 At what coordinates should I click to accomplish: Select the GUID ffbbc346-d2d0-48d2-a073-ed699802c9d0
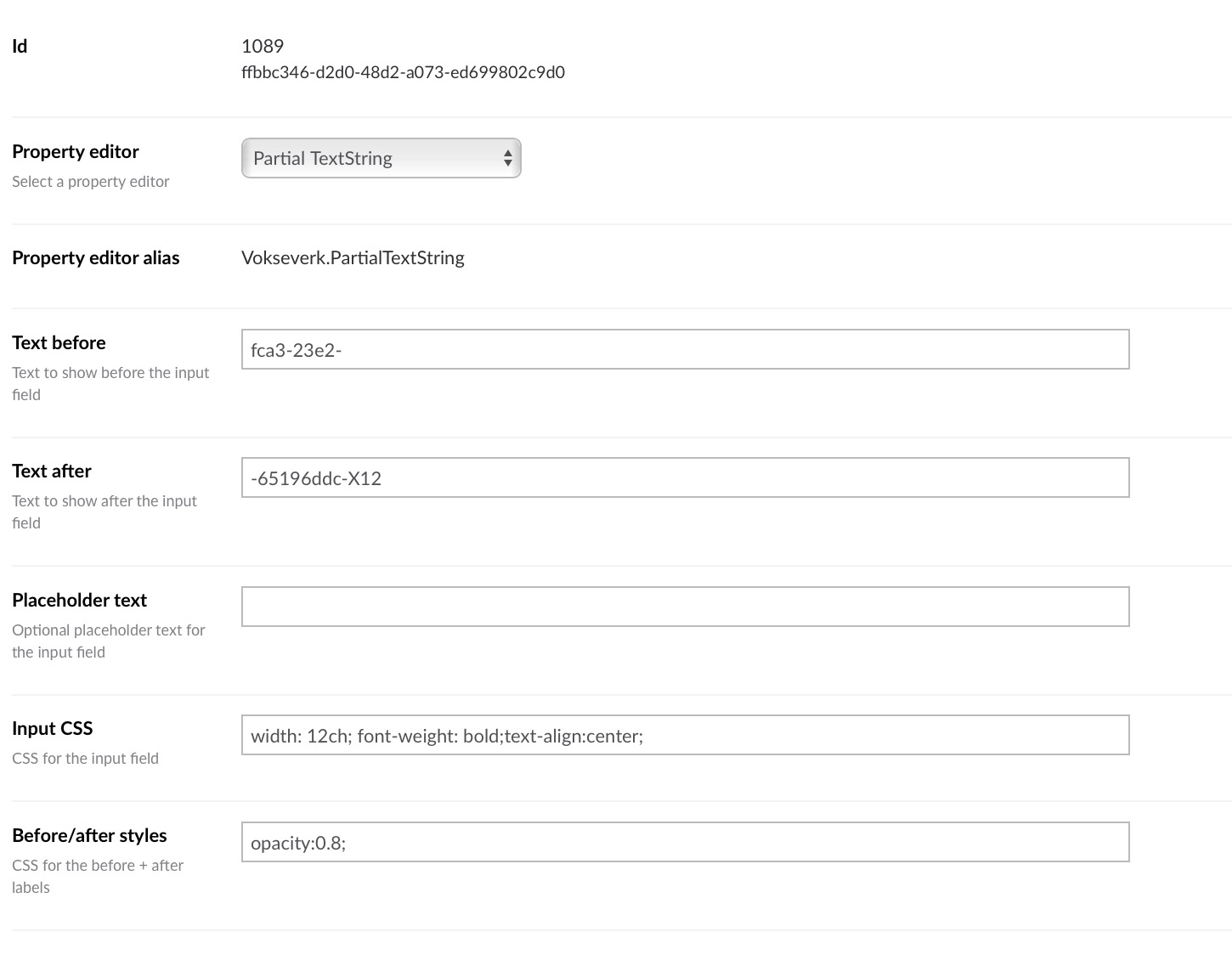(403, 72)
